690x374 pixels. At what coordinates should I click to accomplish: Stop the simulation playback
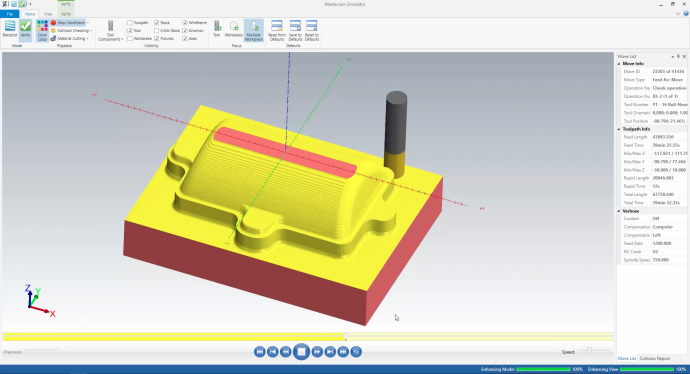[x=301, y=352]
